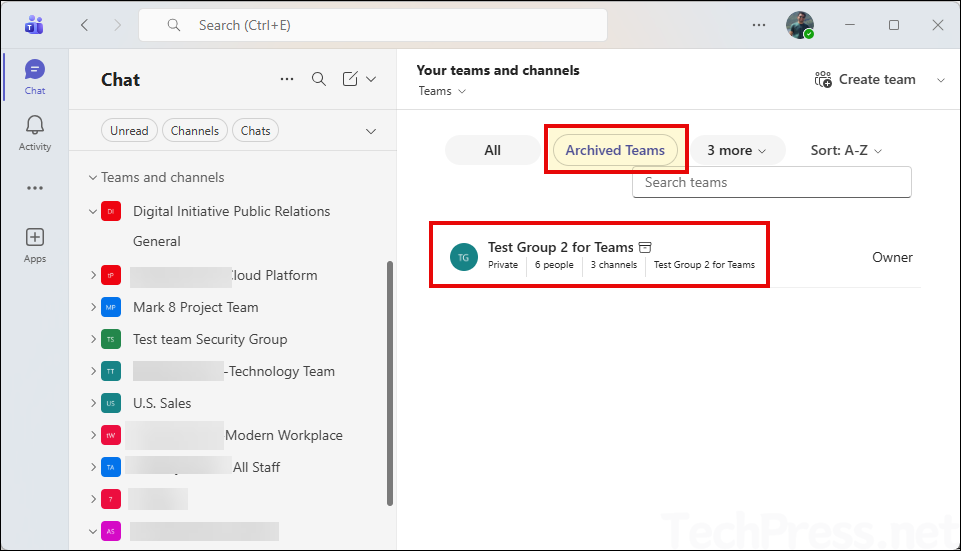Click the red DI team avatar

click(x=111, y=211)
